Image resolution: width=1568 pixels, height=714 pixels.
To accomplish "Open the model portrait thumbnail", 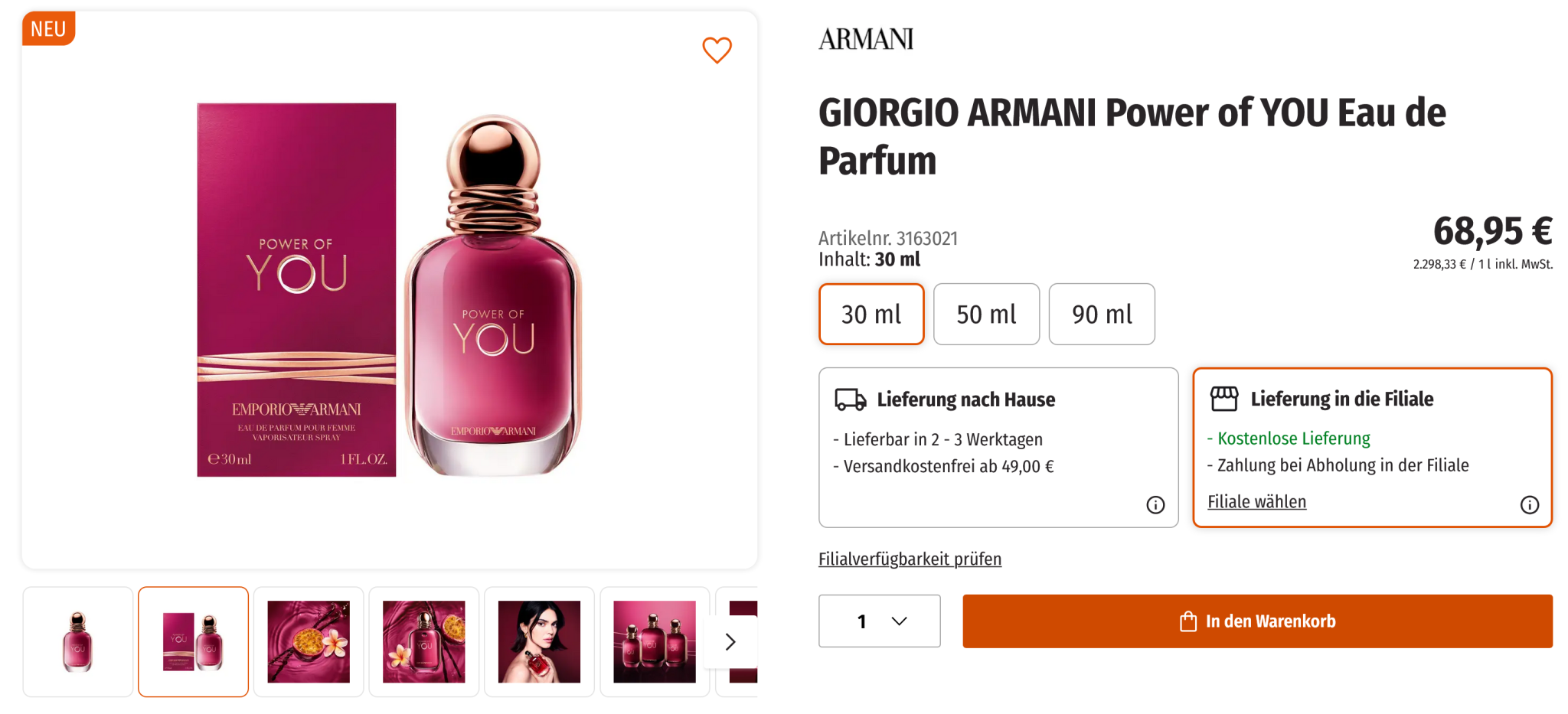I will [x=539, y=642].
